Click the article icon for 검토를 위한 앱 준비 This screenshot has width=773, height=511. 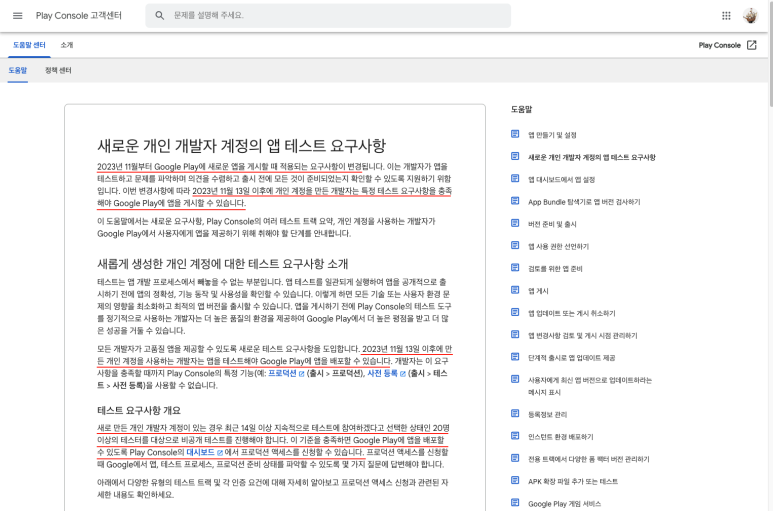[515, 268]
